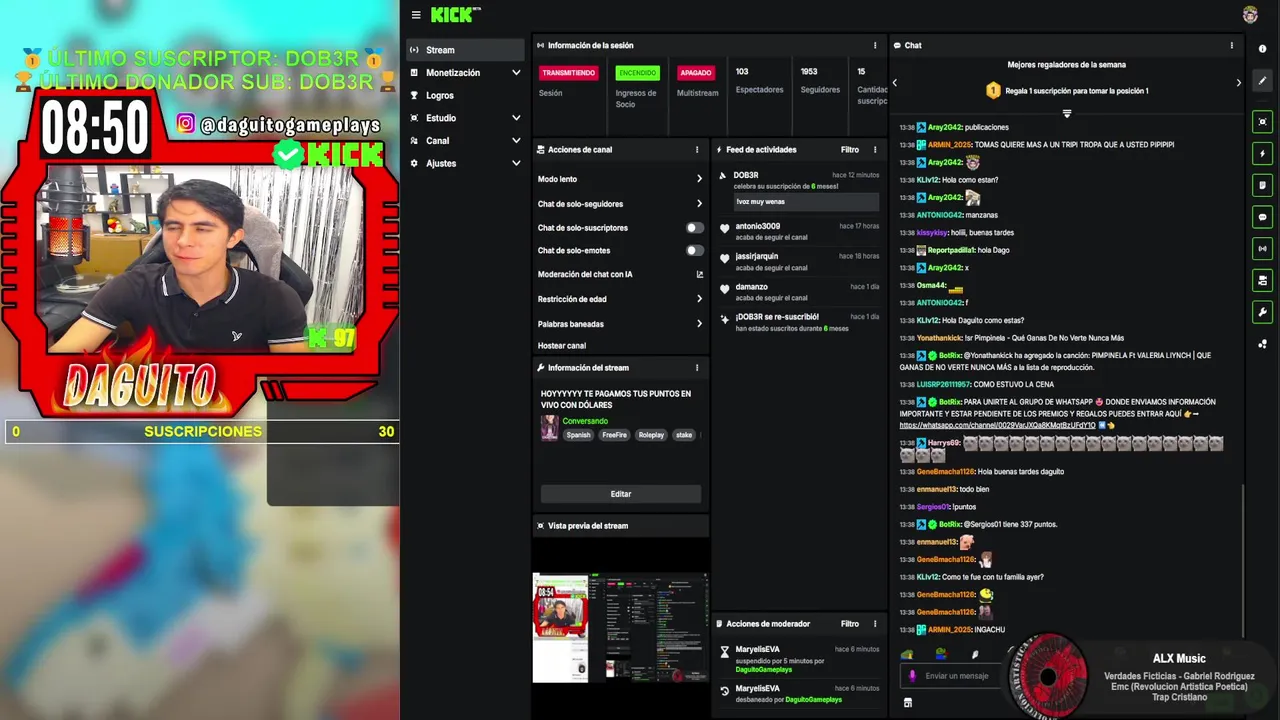Screen dimensions: 1280x720
Task: Go to previous gifter leaderboard slide
Action: coord(895,83)
